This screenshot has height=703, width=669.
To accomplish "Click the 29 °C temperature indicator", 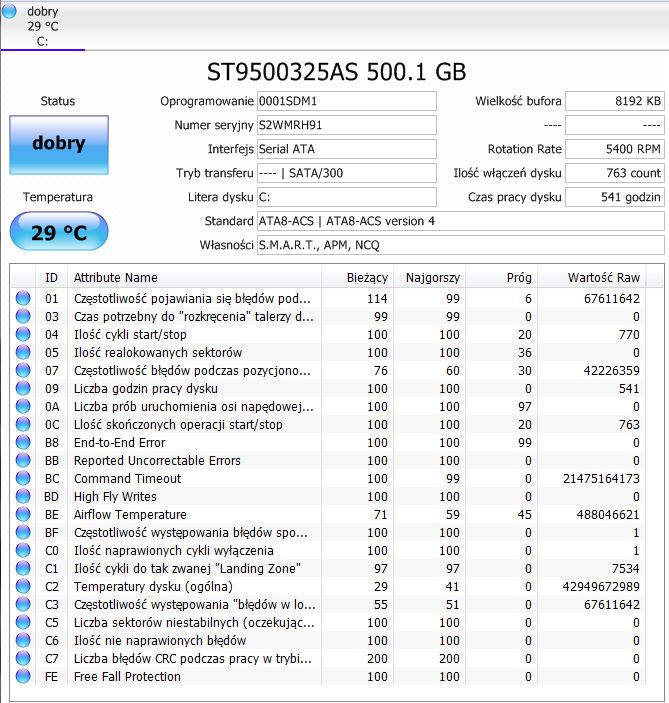I will point(59,232).
